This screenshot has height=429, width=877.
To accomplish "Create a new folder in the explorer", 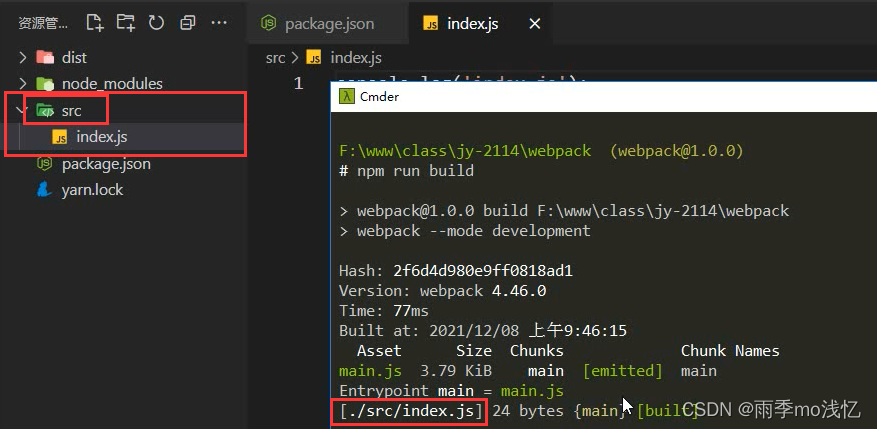I will pos(126,23).
